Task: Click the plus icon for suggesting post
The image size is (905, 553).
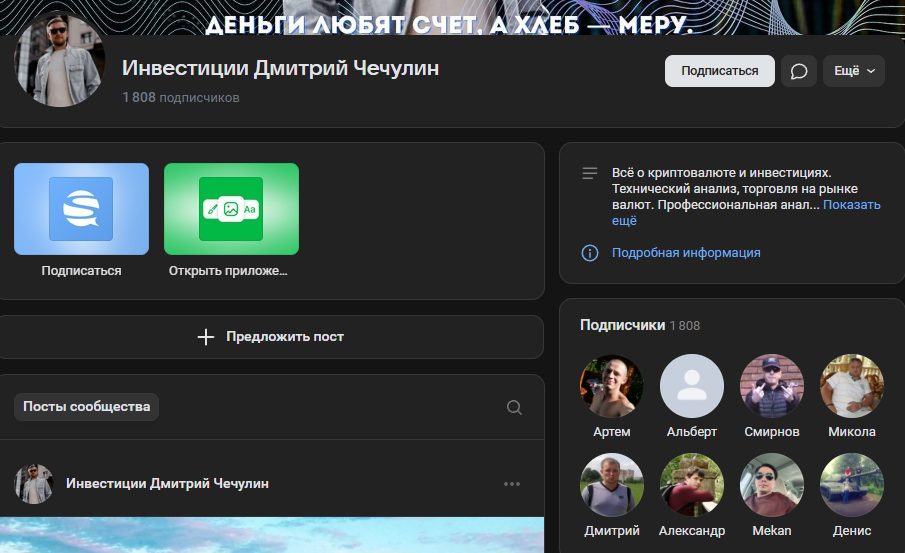Action: click(206, 337)
